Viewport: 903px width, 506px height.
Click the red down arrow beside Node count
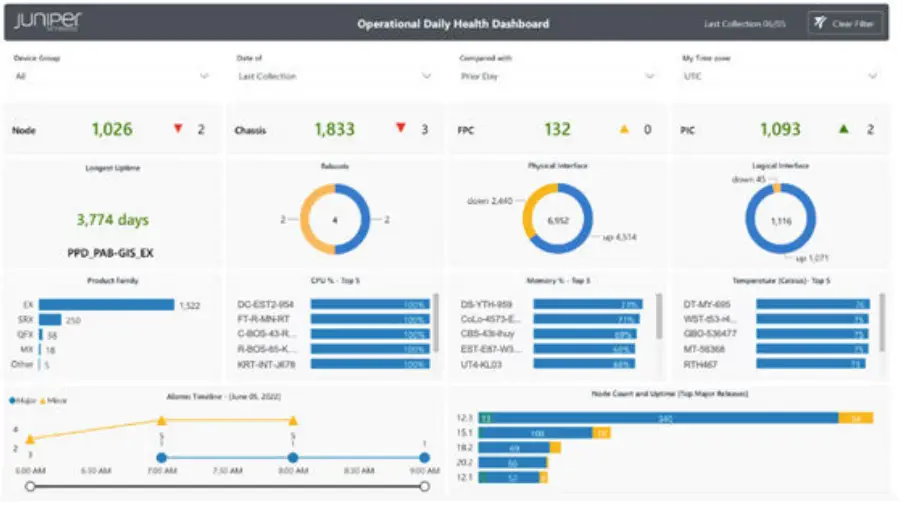coord(178,128)
